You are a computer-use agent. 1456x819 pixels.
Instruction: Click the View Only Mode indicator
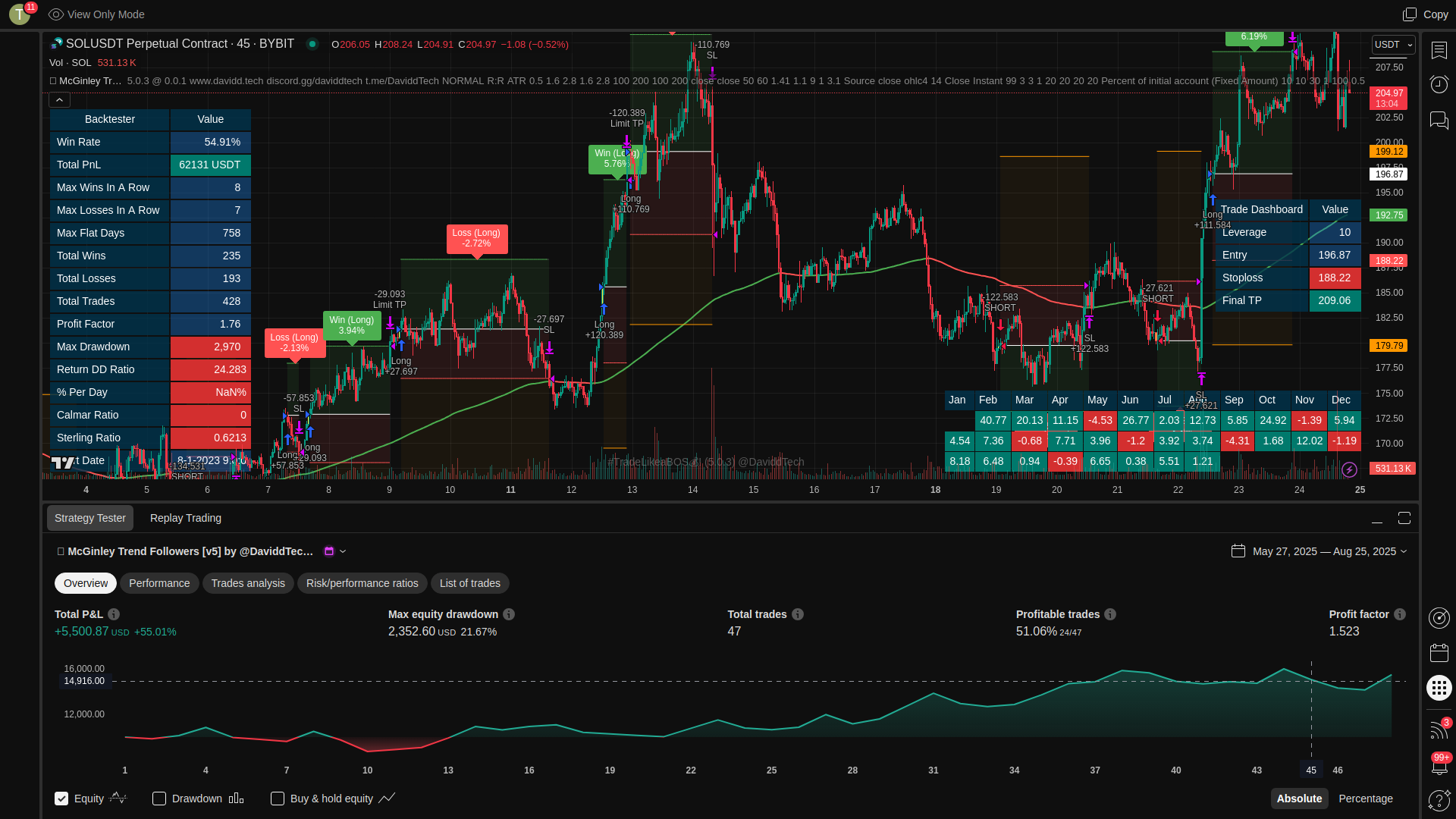(x=96, y=14)
